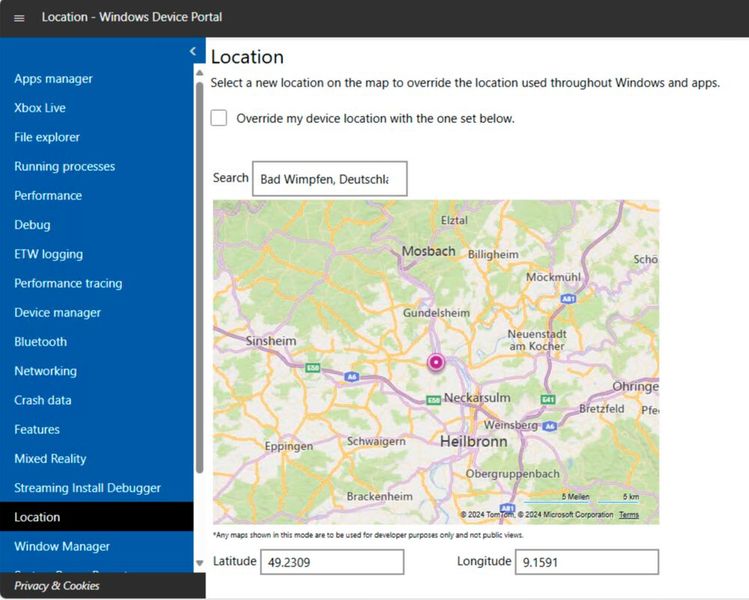The image size is (749, 600).
Task: Click Mosbach label on the map
Action: [428, 251]
